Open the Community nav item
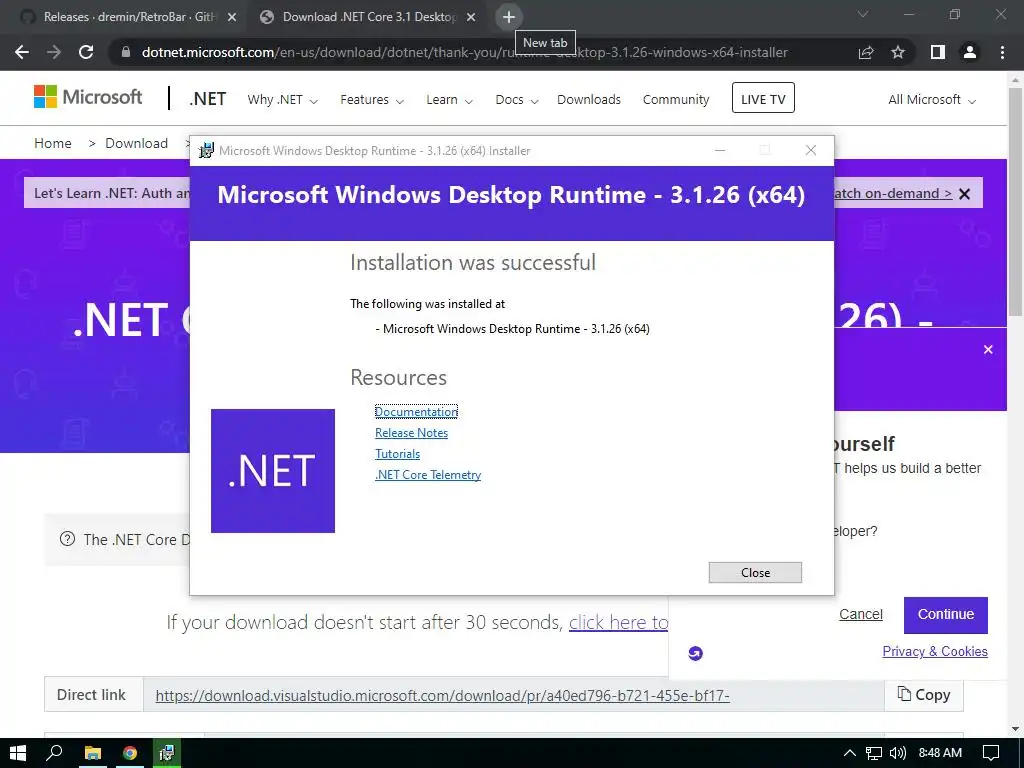This screenshot has width=1024, height=768. pyautogui.click(x=676, y=100)
